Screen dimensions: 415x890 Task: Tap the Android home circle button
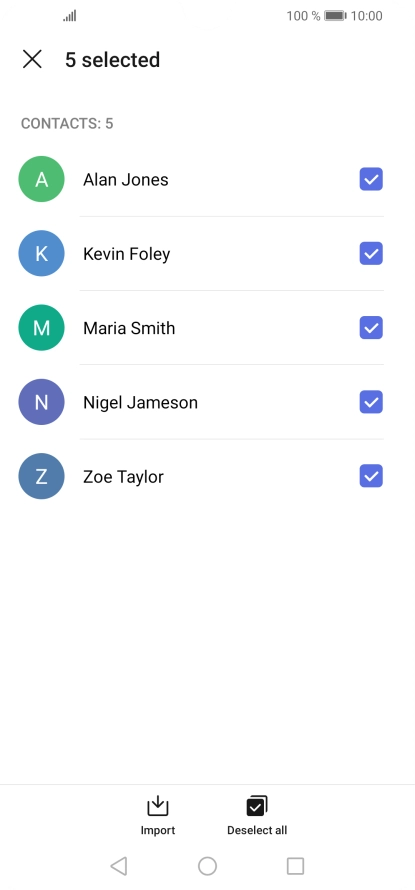[x=207, y=866]
